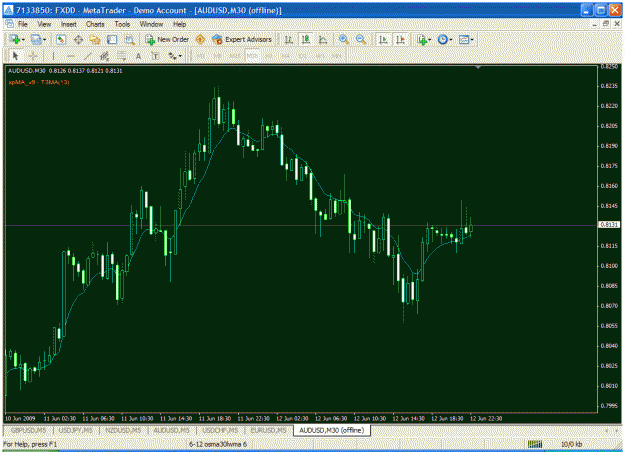Zoom out of the chart
The image size is (625, 452).
click(360, 39)
